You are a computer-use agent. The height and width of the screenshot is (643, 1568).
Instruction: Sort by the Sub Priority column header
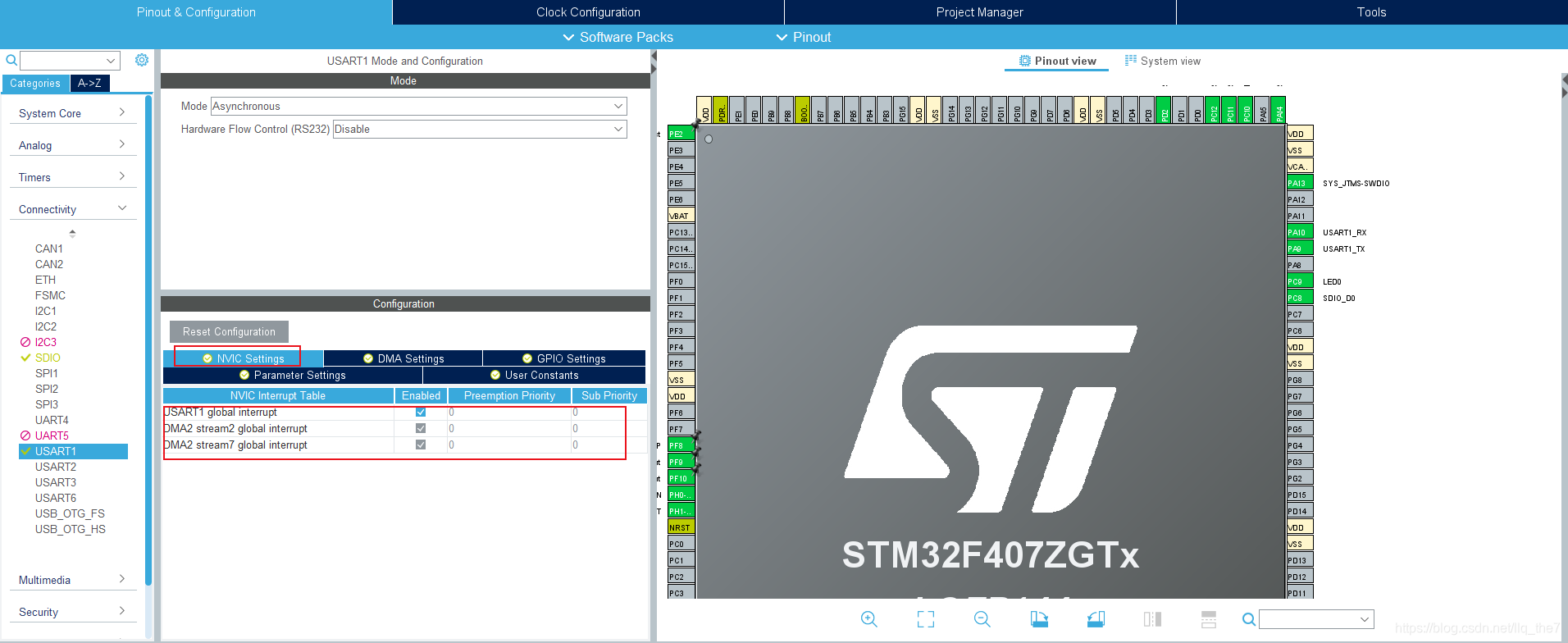pos(609,395)
